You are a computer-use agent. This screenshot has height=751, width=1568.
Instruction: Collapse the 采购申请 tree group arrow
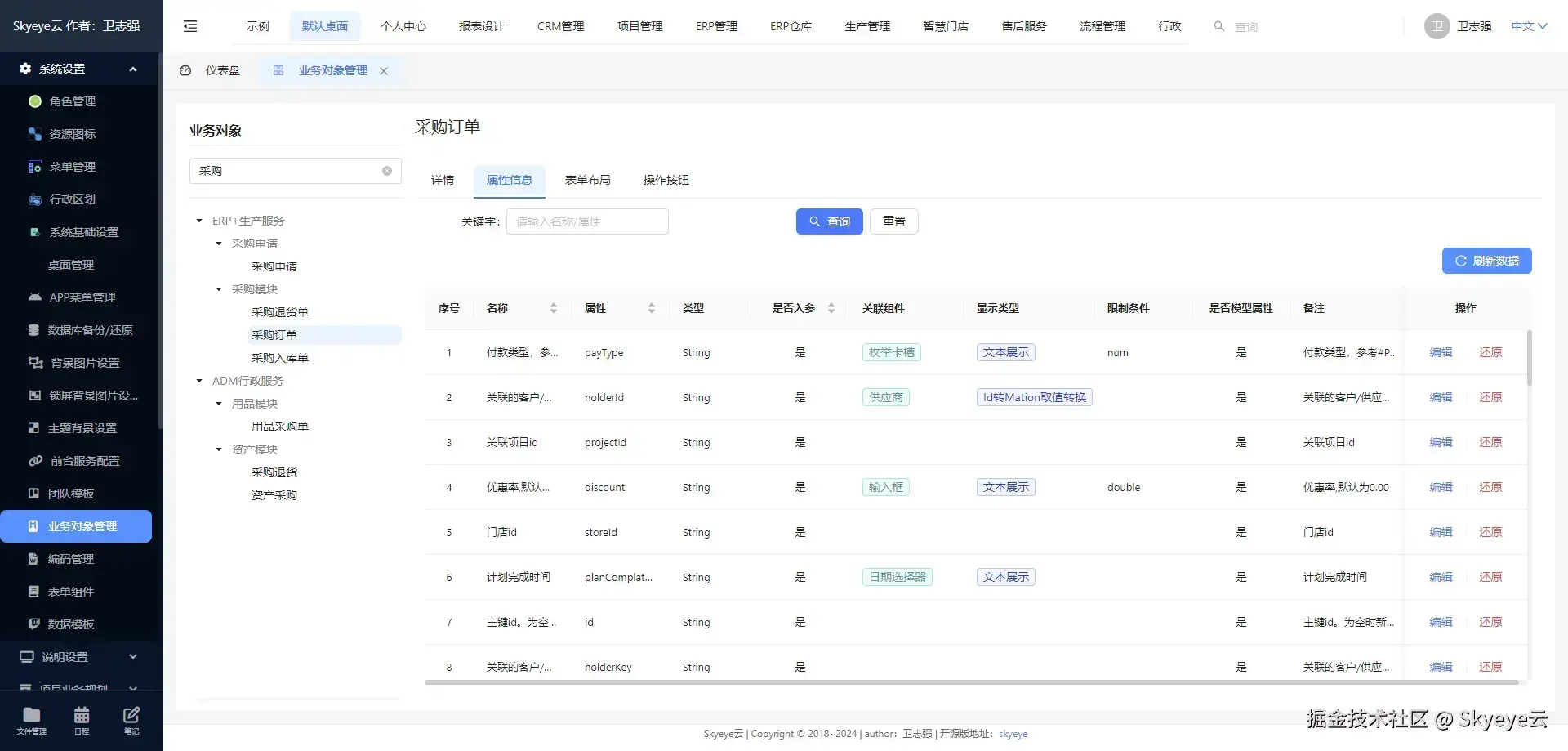click(x=219, y=244)
